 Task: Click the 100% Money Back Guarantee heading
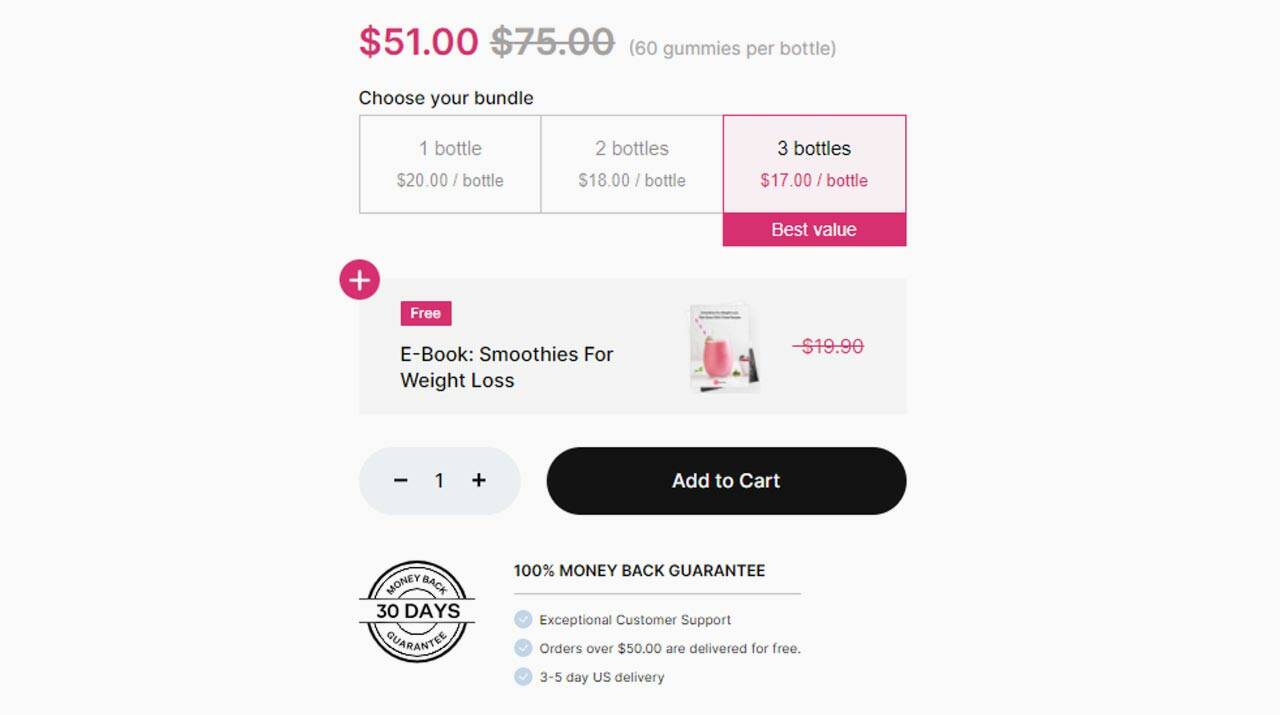pos(639,571)
